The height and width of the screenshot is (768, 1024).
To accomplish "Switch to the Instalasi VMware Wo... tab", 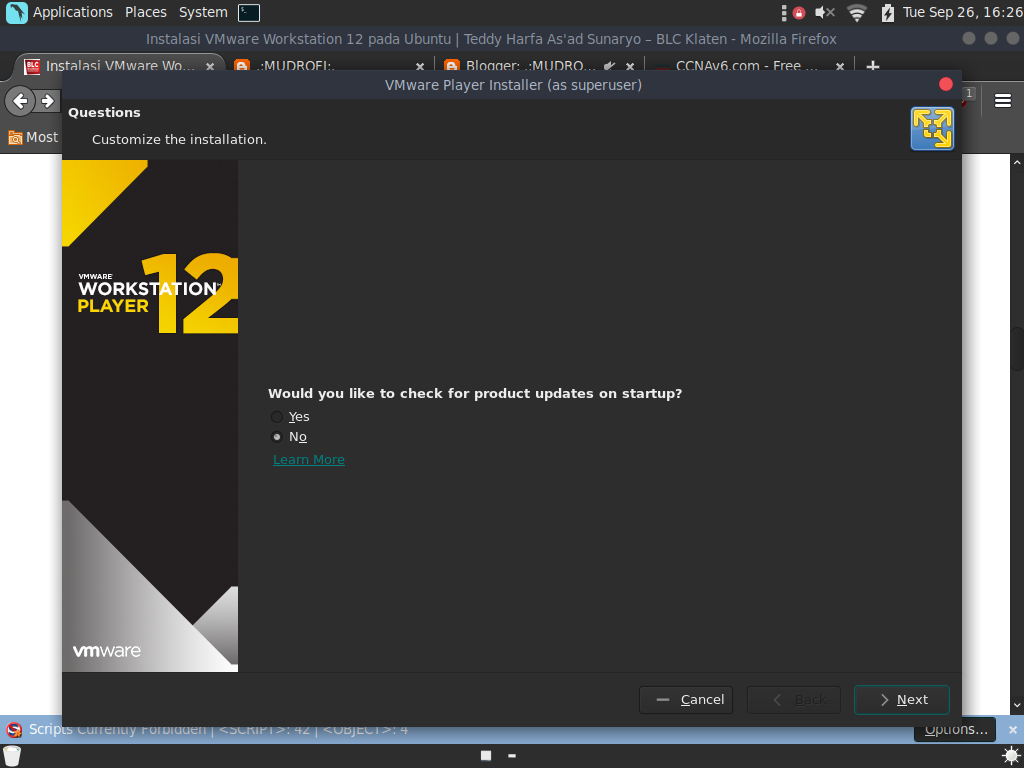I will (120, 65).
